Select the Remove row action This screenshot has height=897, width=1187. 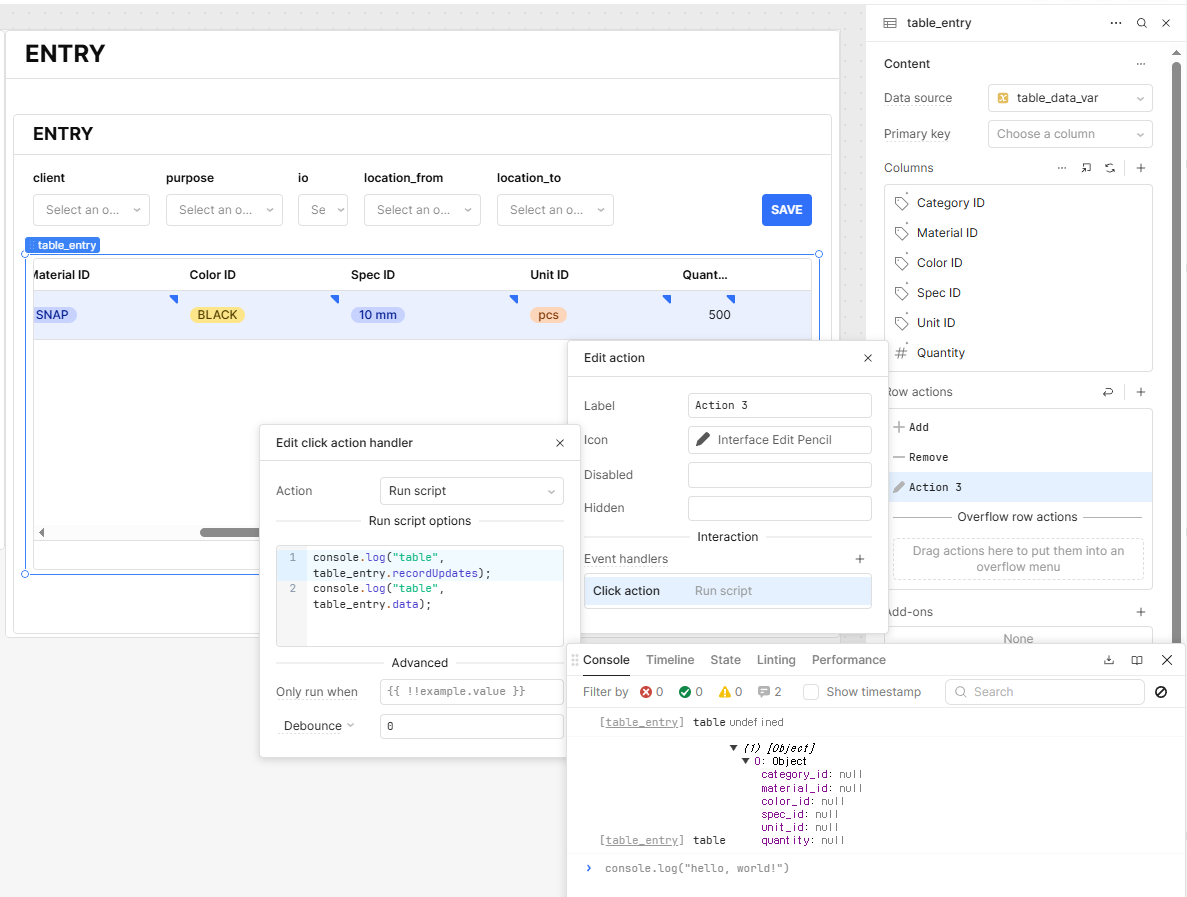click(928, 457)
